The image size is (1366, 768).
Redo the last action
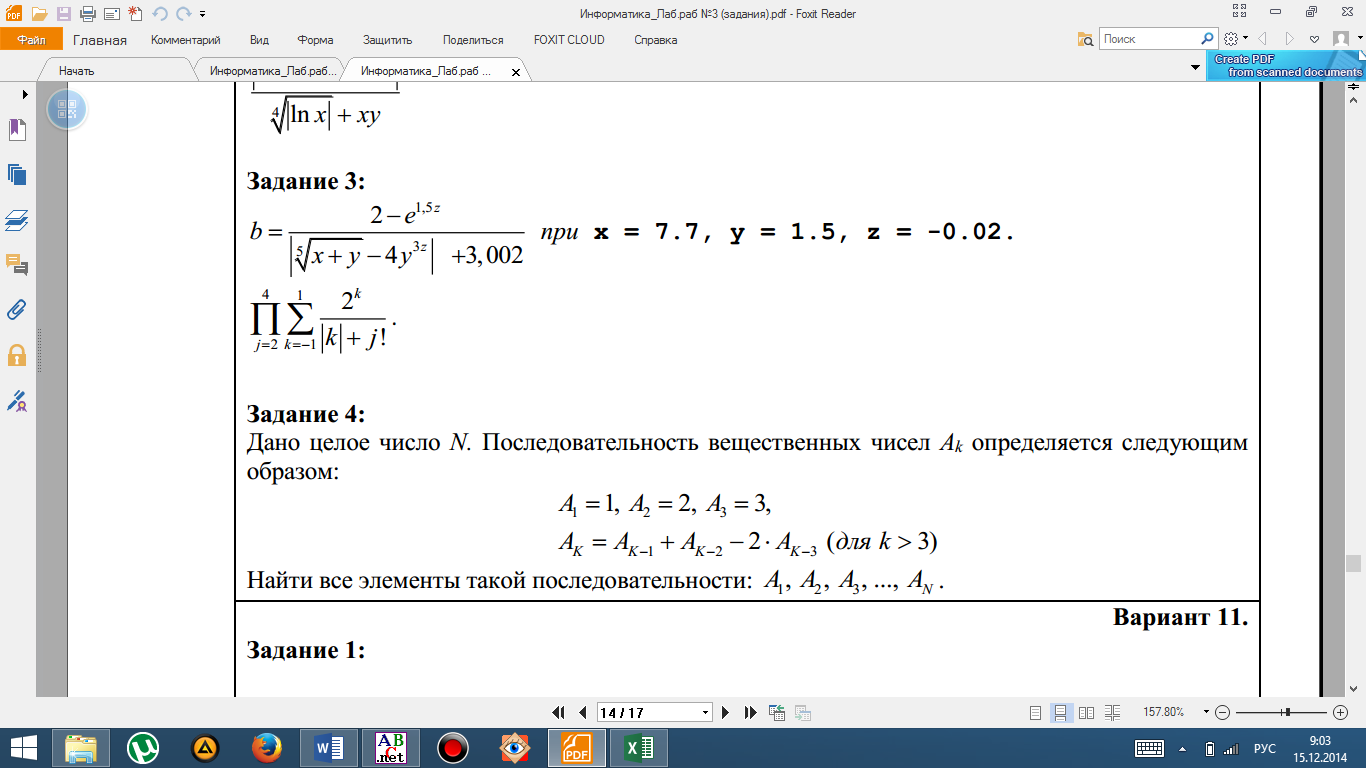pyautogui.click(x=184, y=14)
